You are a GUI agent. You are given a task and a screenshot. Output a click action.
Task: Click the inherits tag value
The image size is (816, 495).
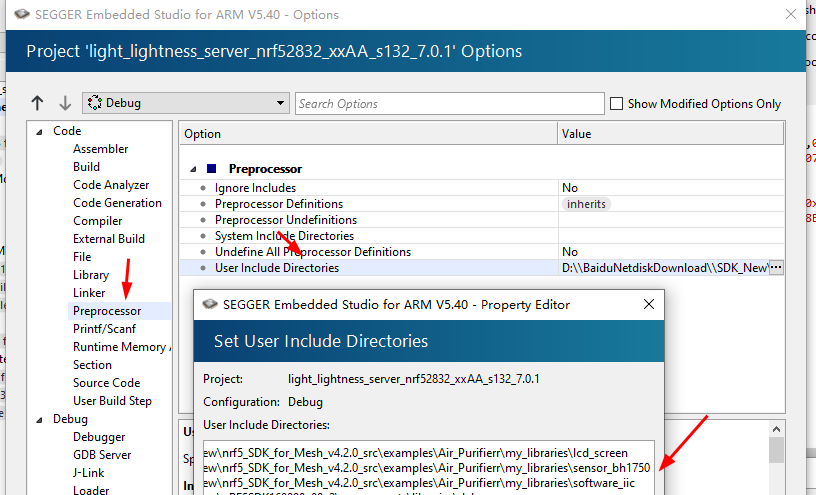tap(586, 204)
